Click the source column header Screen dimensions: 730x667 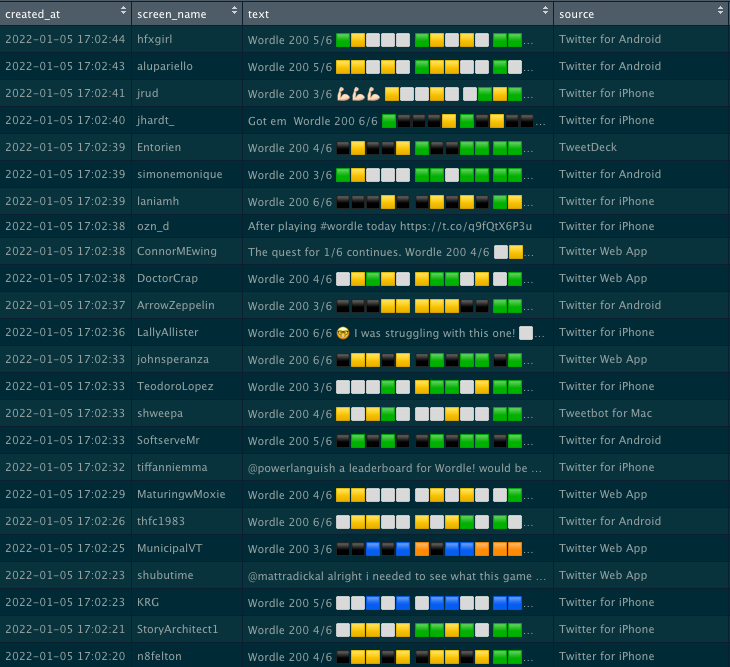click(x=642, y=14)
